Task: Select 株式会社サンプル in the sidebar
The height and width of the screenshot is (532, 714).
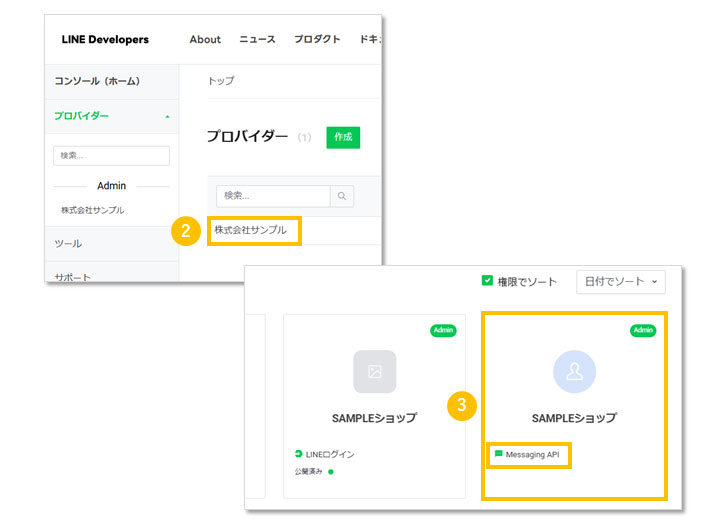Action: point(93,211)
